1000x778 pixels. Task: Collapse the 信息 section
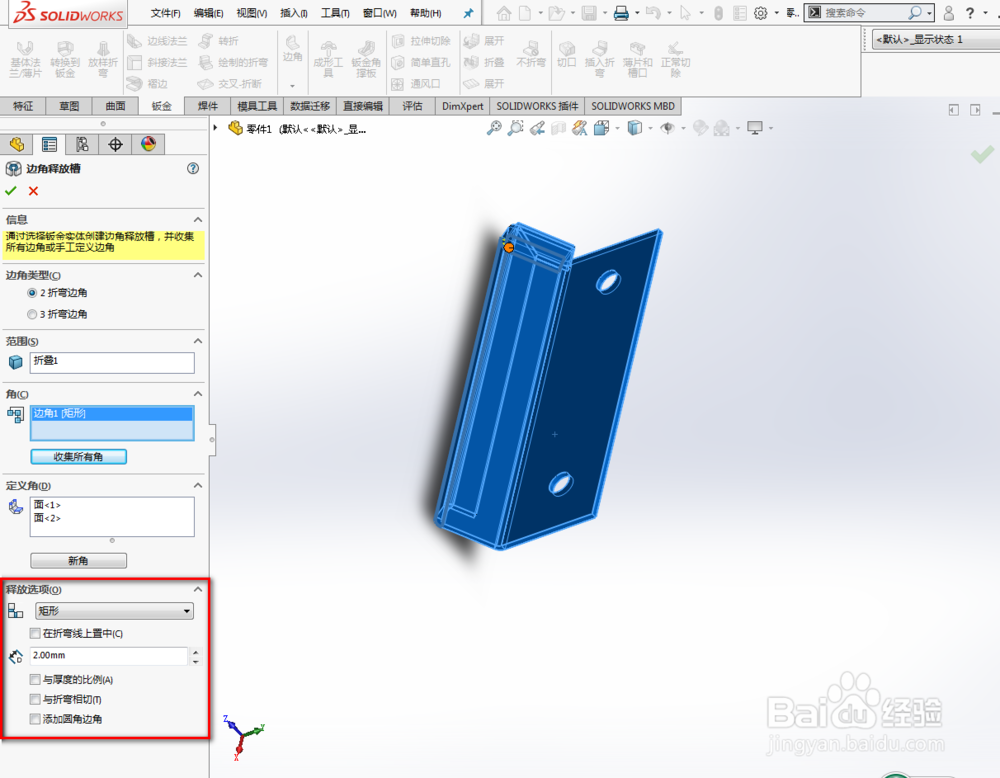click(x=198, y=220)
